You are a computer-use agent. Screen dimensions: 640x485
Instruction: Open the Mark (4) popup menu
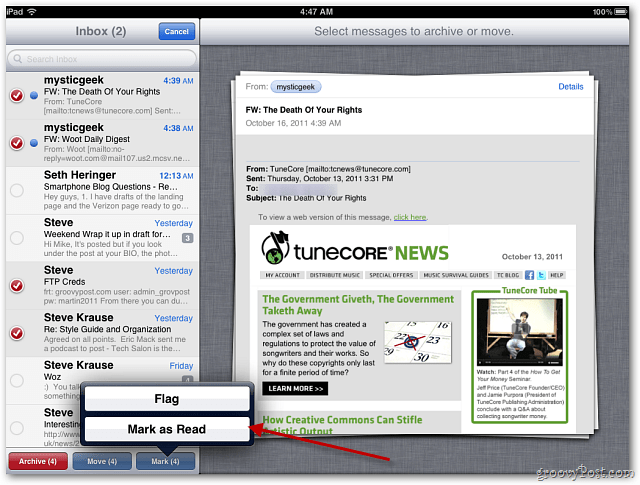click(165, 461)
